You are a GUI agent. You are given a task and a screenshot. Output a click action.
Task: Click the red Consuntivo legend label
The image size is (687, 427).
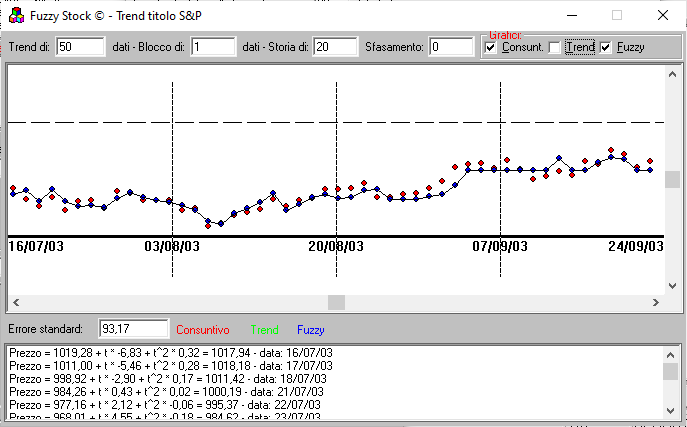(203, 329)
